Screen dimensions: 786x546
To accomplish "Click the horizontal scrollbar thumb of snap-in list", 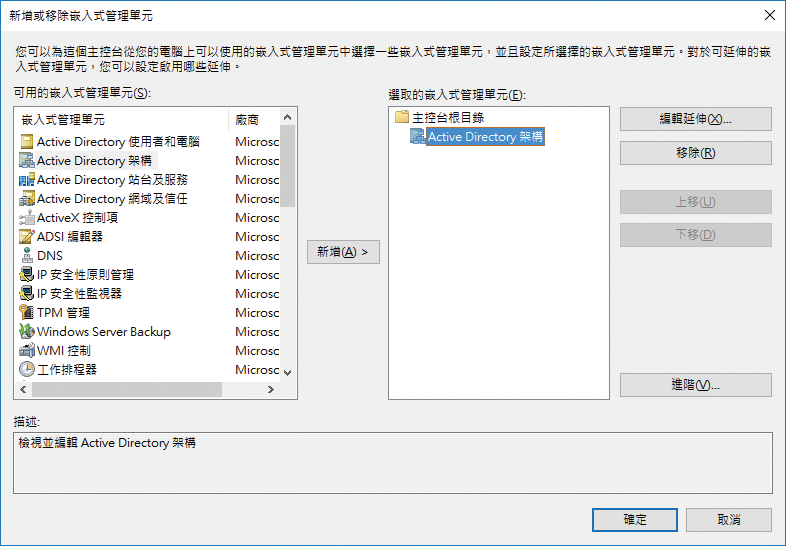I will pyautogui.click(x=127, y=390).
